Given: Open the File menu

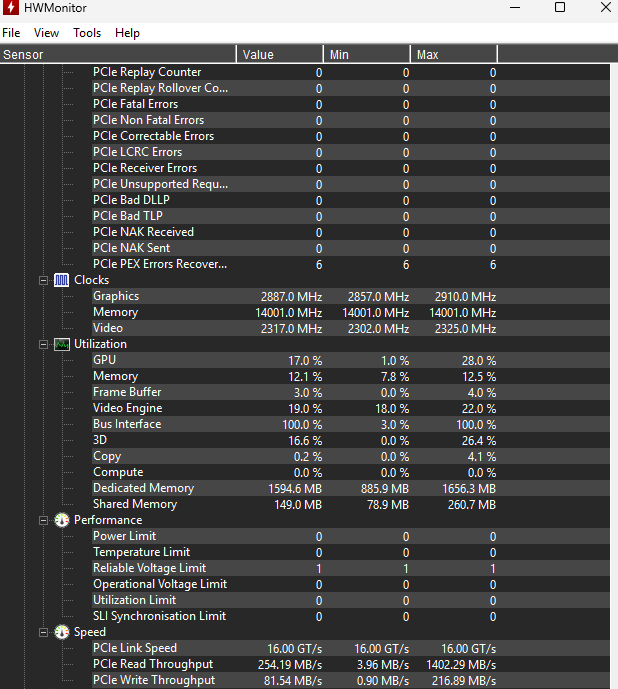Looking at the screenshot, I should pyautogui.click(x=11, y=33).
